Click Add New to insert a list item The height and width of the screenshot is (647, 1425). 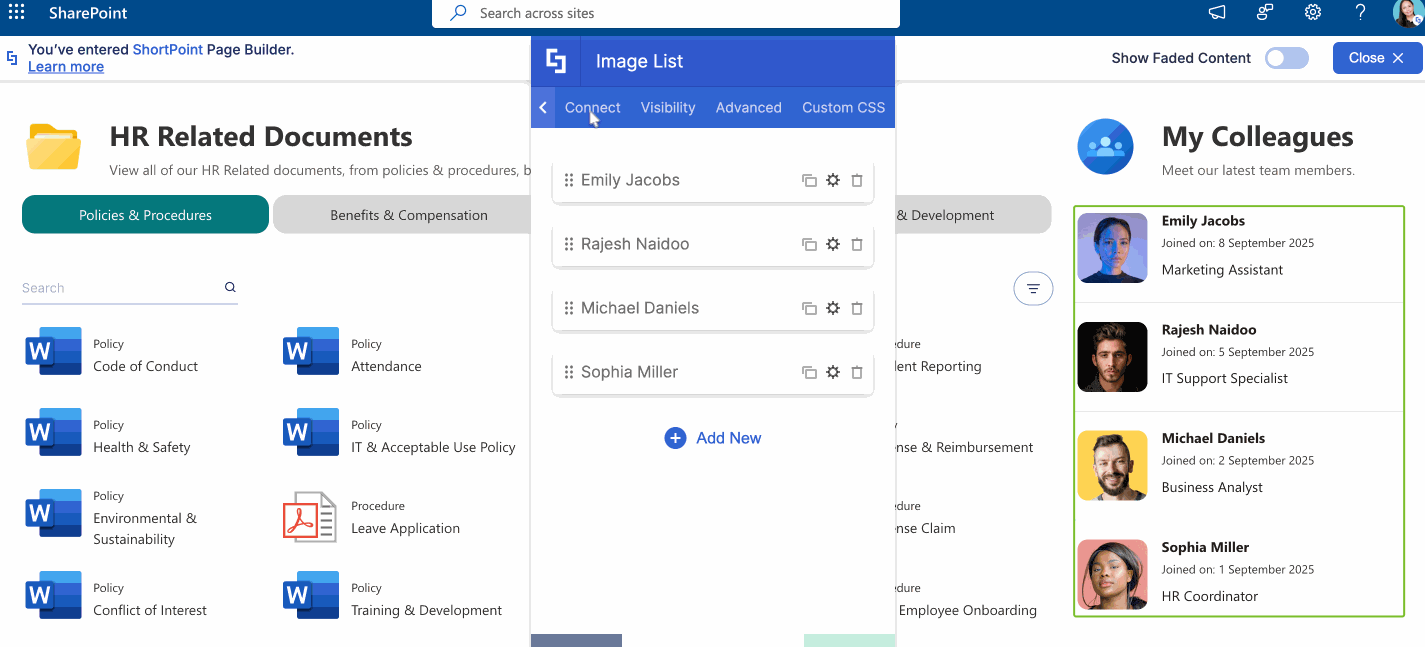[712, 437]
